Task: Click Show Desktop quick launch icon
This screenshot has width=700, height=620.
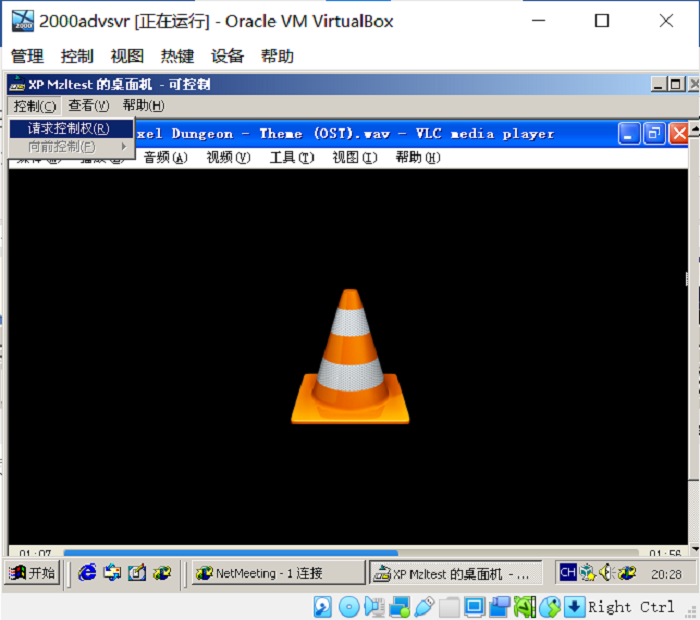Action: click(137, 573)
